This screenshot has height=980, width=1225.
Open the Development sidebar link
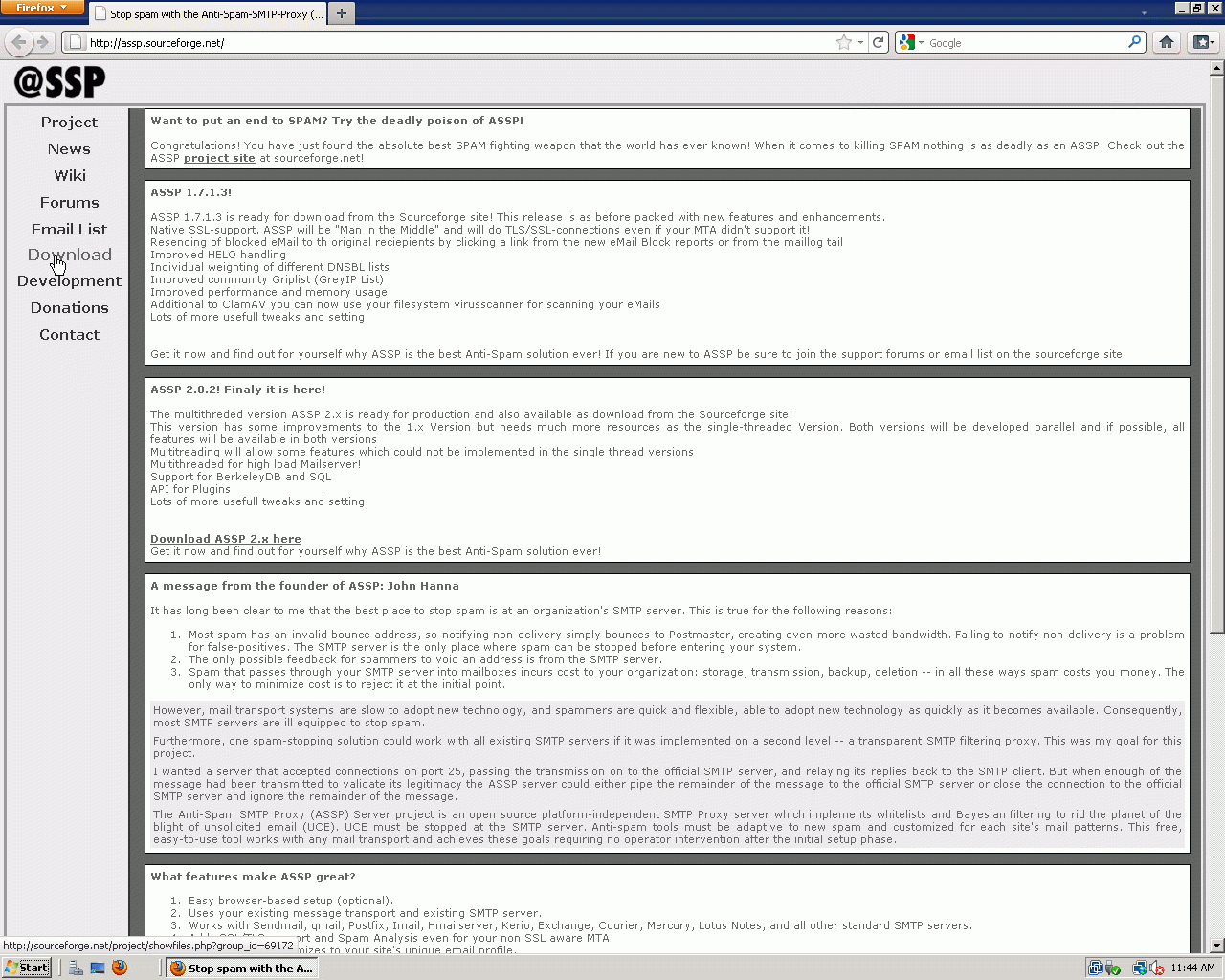[x=69, y=281]
